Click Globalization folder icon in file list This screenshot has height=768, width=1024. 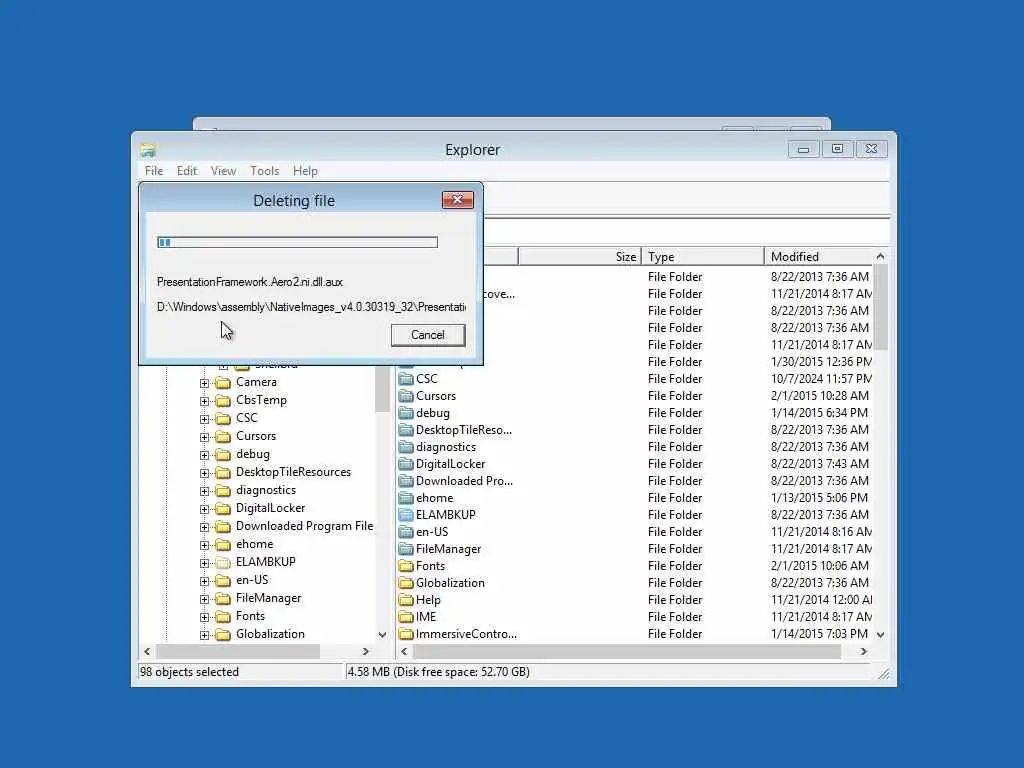pyautogui.click(x=406, y=583)
